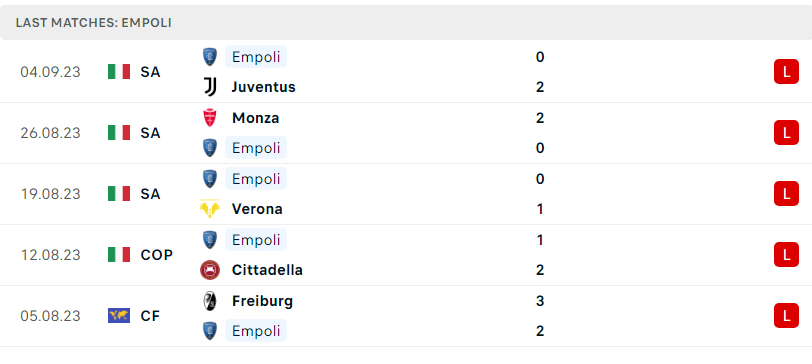Open the Juventus team link

click(x=263, y=87)
